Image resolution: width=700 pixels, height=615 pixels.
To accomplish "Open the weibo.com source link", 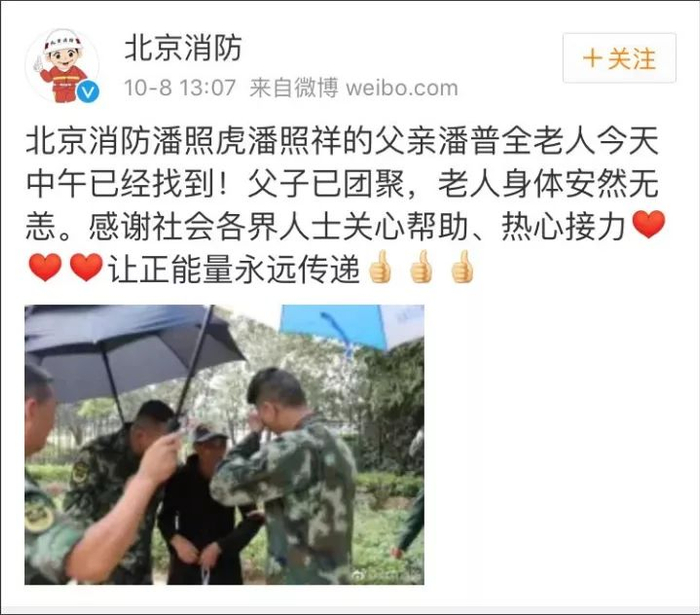I will tap(402, 88).
